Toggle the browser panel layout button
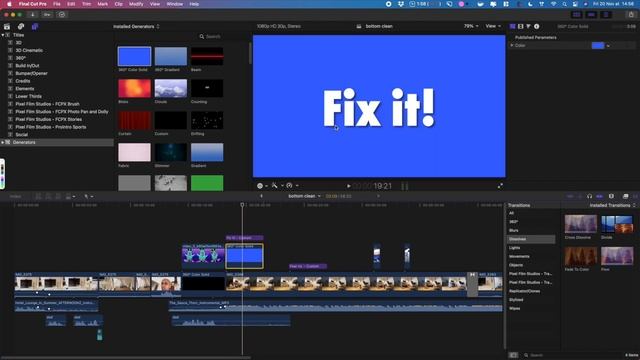The height and width of the screenshot is (360, 640). click(x=576, y=15)
